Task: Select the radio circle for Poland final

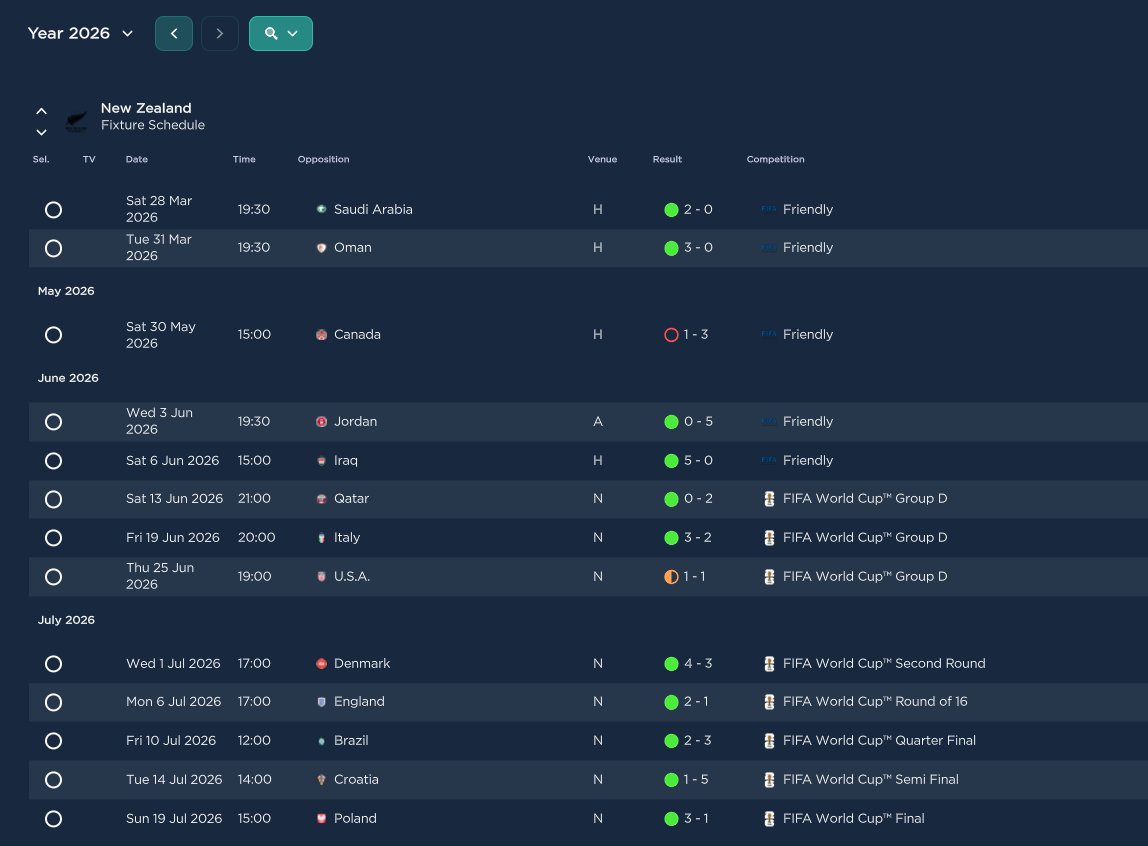Action: tap(53, 819)
